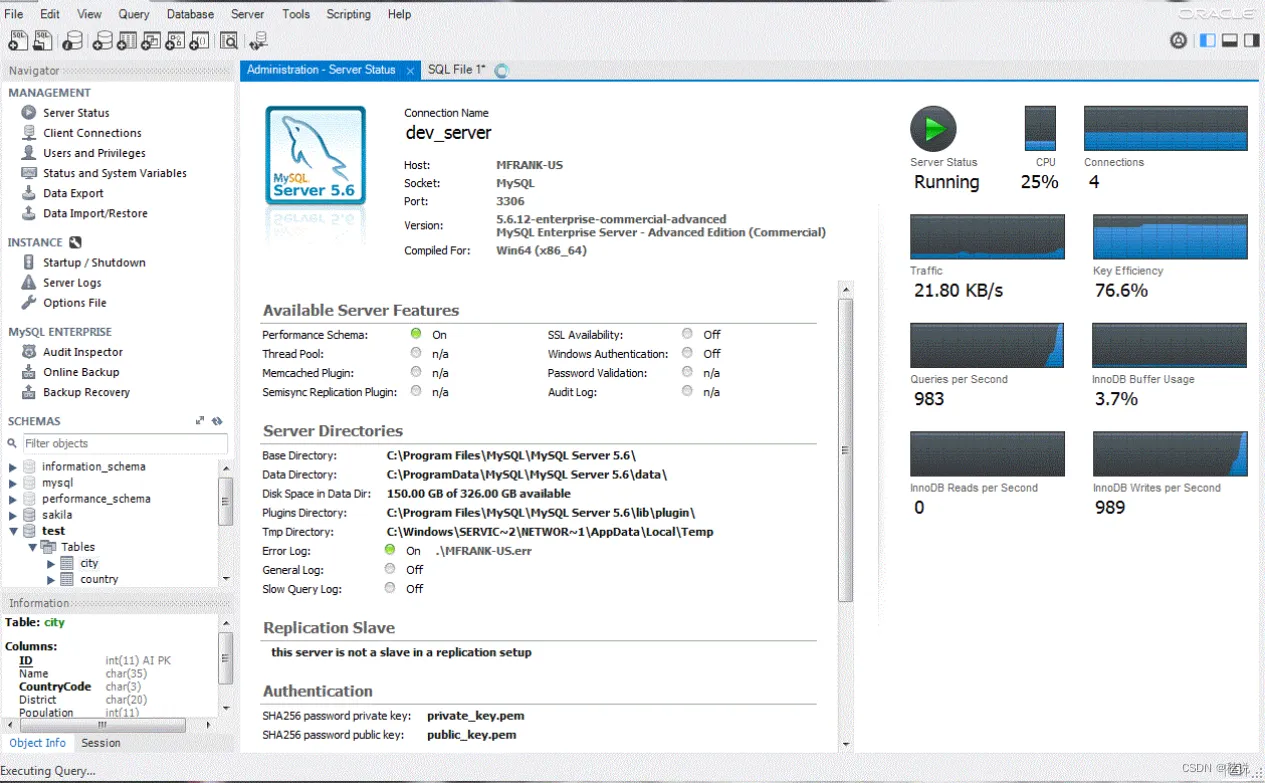Screen dimensions: 1265x783
Task: Expand the sakila schema
Action: pyautogui.click(x=13, y=515)
